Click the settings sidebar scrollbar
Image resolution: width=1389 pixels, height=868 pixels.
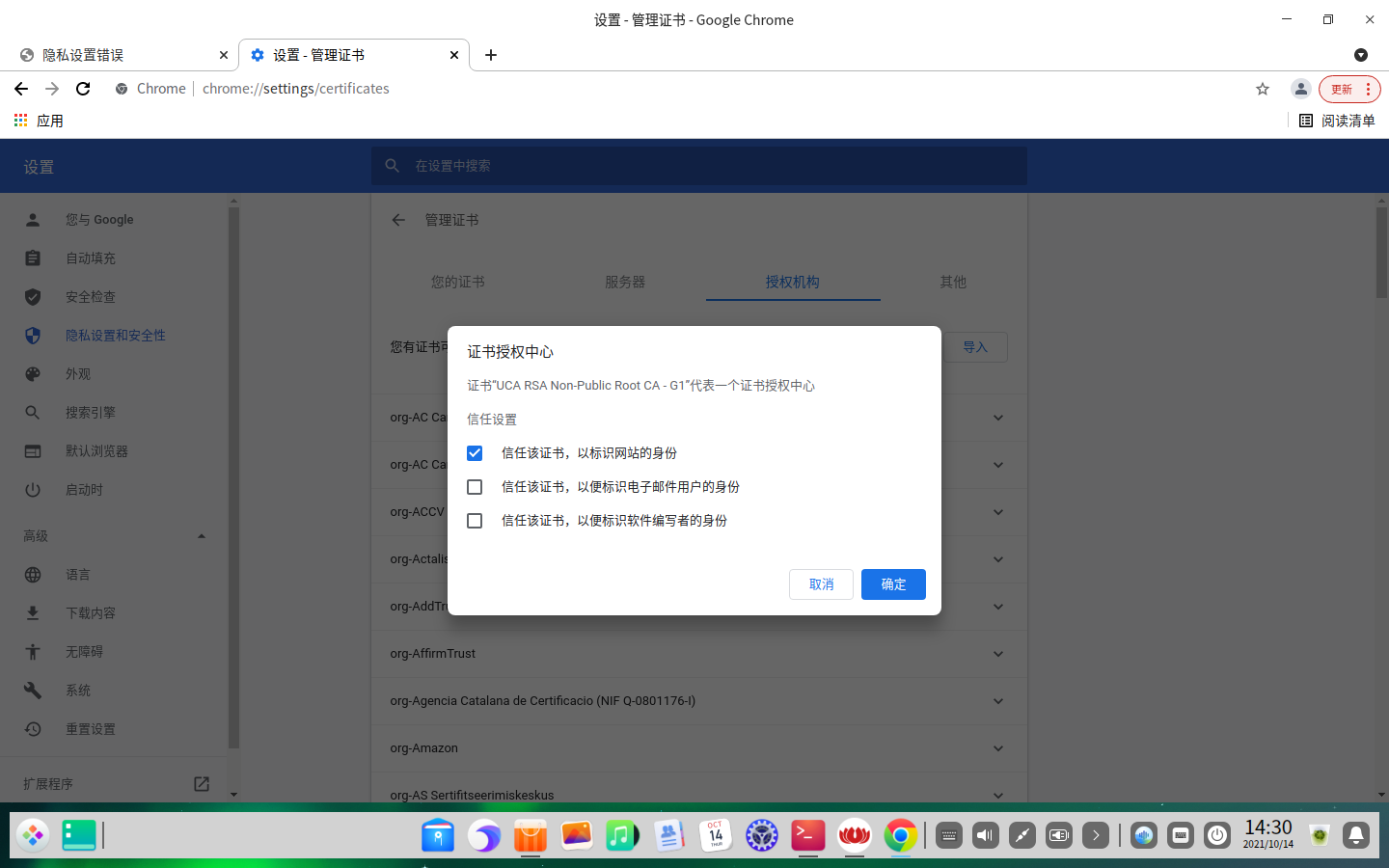233,477
